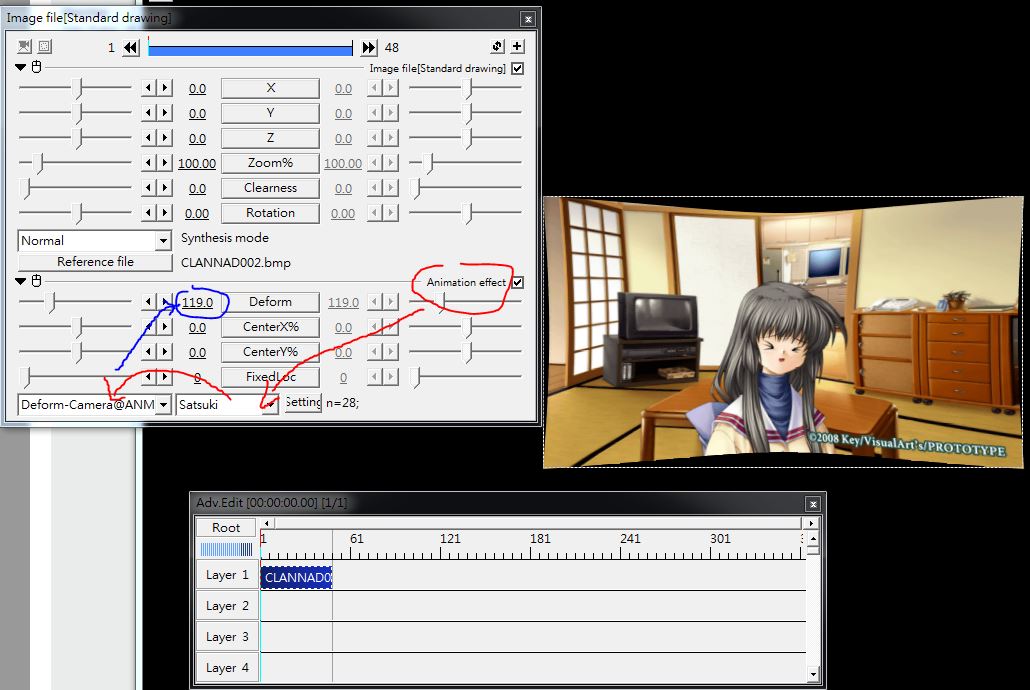Click the Zoom% parameter button
1030x690 pixels.
tap(271, 163)
